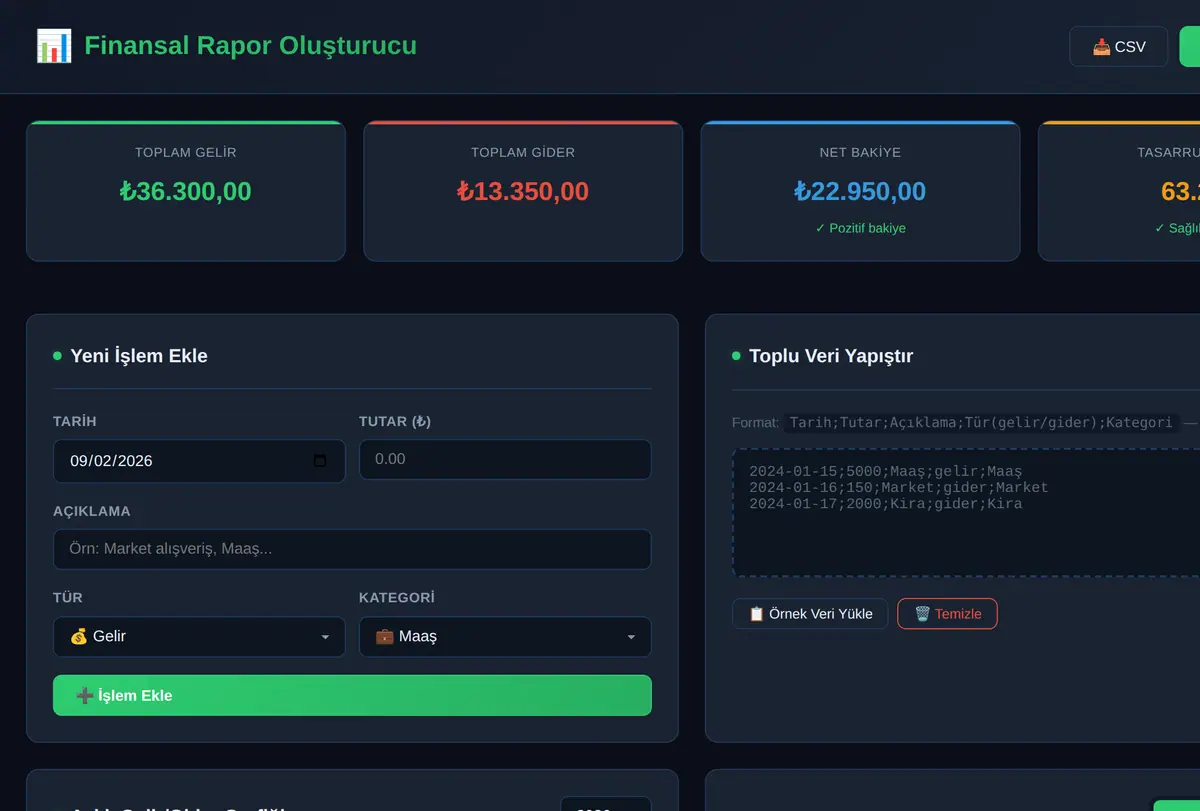Click Örnek Veri Yükle button

click(810, 614)
